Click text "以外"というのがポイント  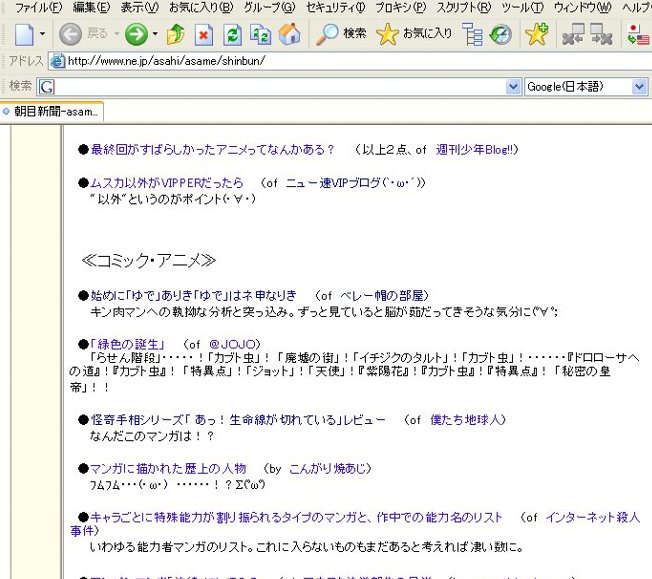click(x=173, y=199)
